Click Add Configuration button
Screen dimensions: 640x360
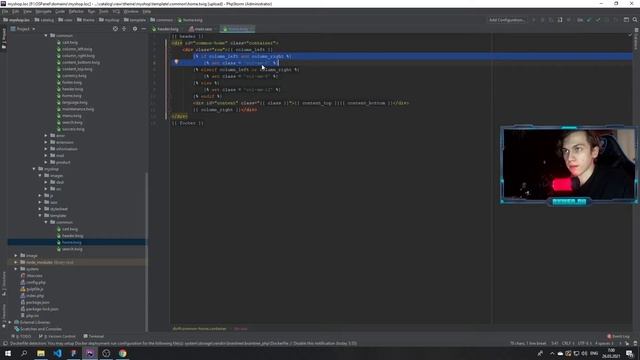point(507,20)
